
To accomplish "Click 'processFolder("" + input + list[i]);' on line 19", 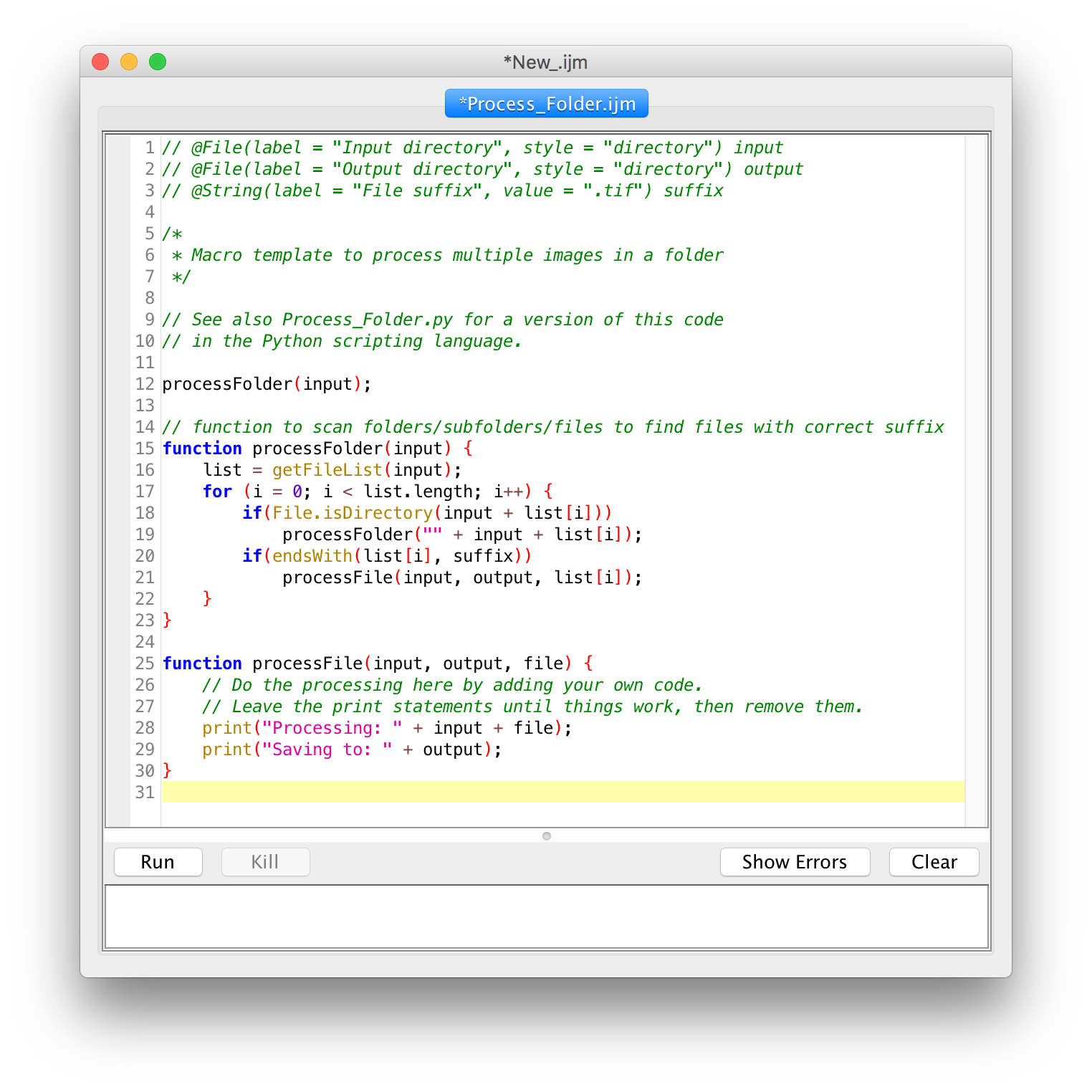I will [x=462, y=535].
